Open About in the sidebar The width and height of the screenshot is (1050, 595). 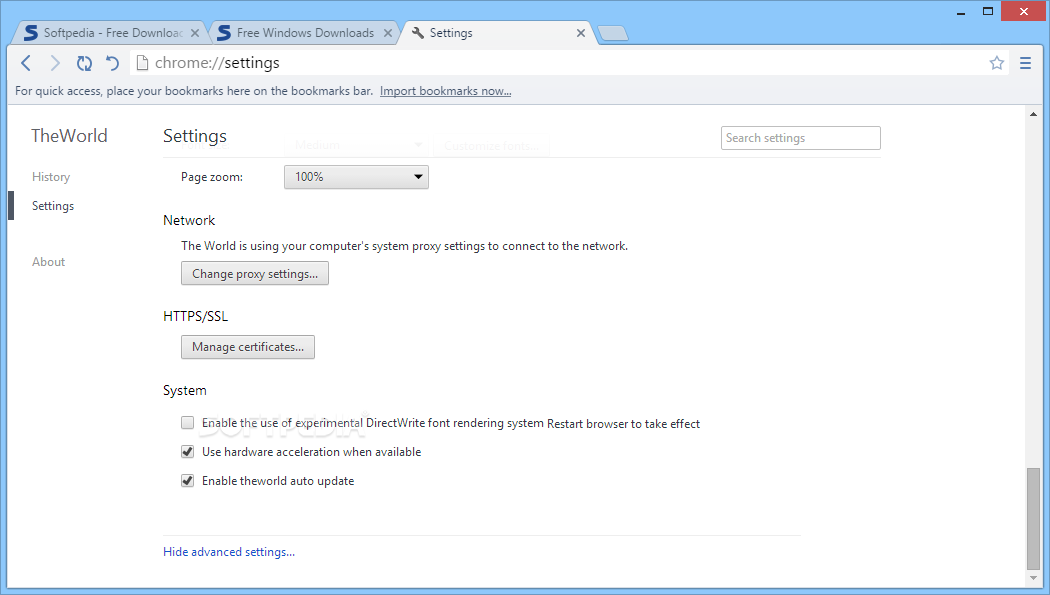48,262
